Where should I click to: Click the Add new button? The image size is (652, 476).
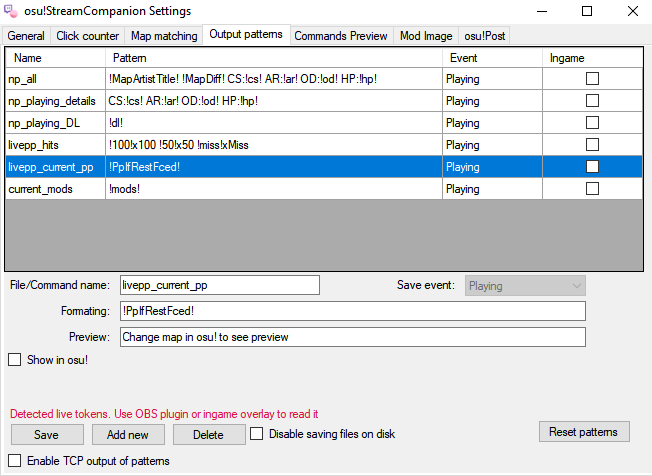[x=128, y=434]
